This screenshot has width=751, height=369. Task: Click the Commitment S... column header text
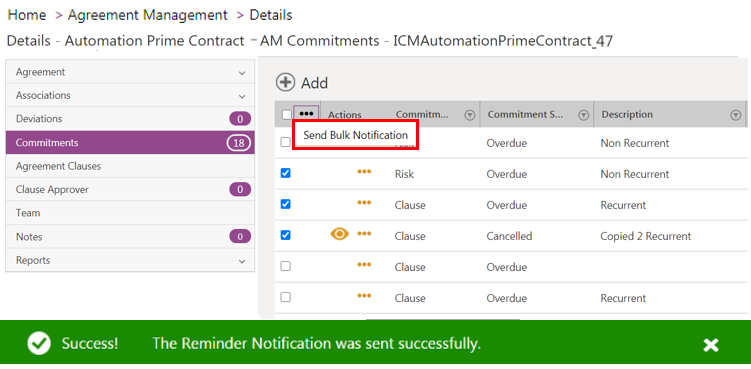coord(525,115)
